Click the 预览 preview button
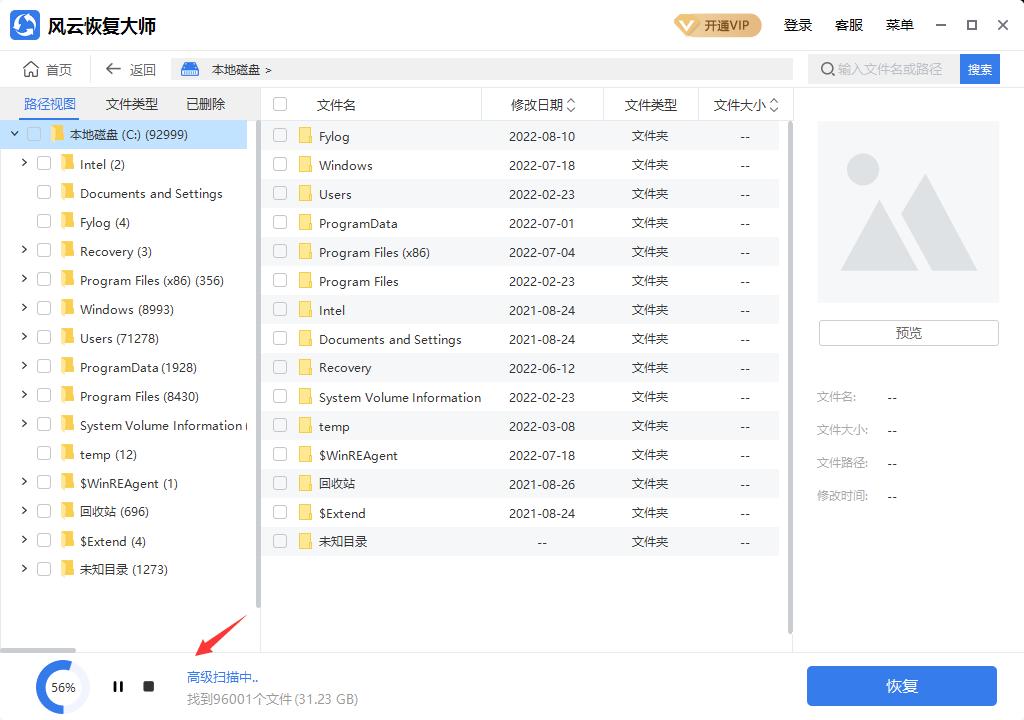The image size is (1024, 720). point(907,333)
